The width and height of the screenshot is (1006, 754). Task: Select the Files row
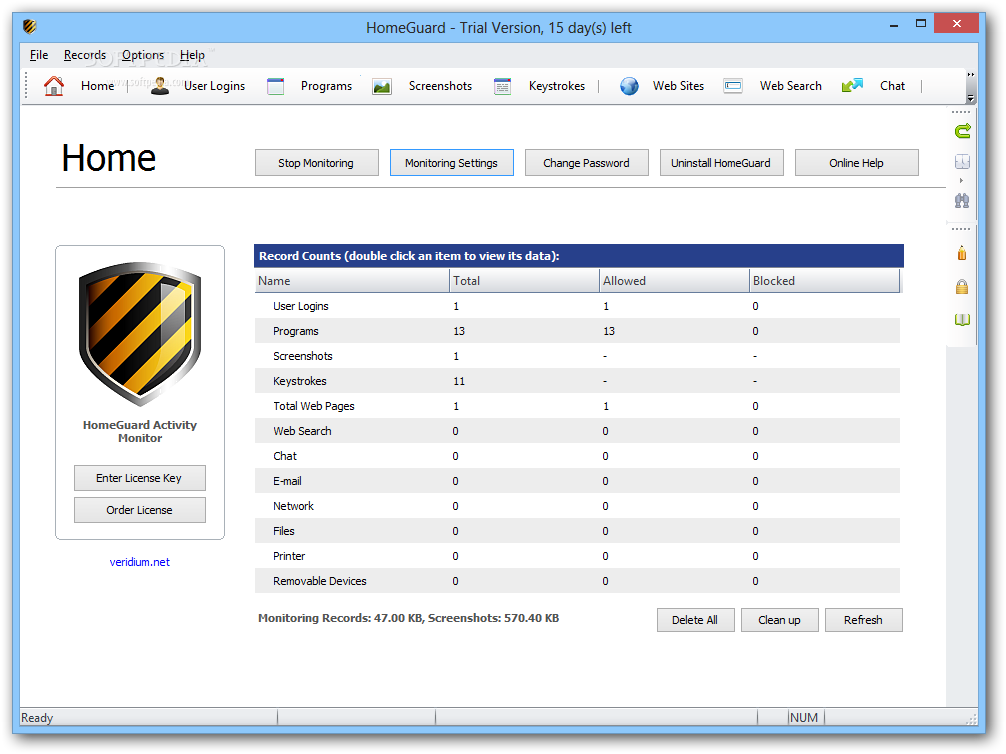pos(577,531)
